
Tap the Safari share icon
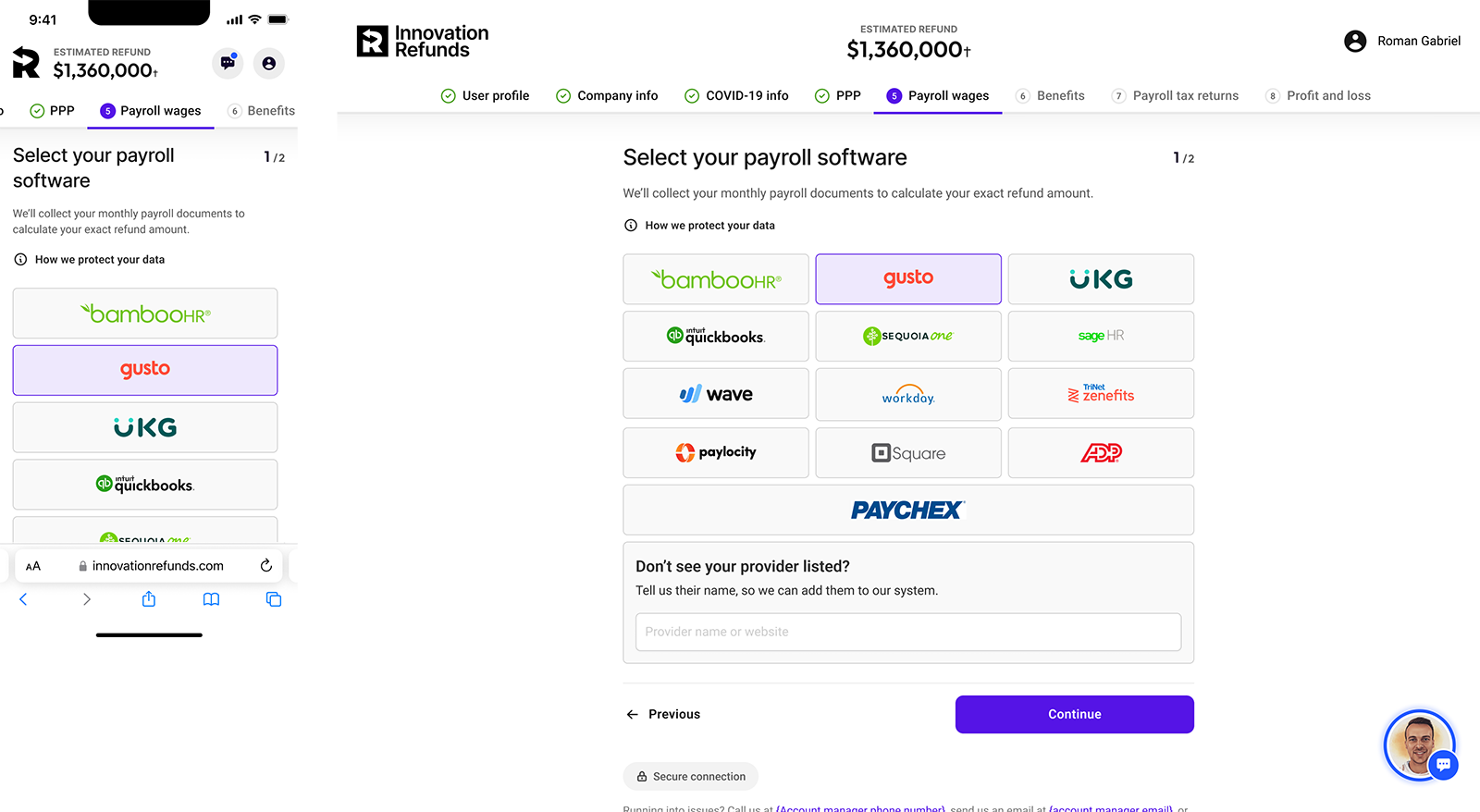click(x=149, y=599)
